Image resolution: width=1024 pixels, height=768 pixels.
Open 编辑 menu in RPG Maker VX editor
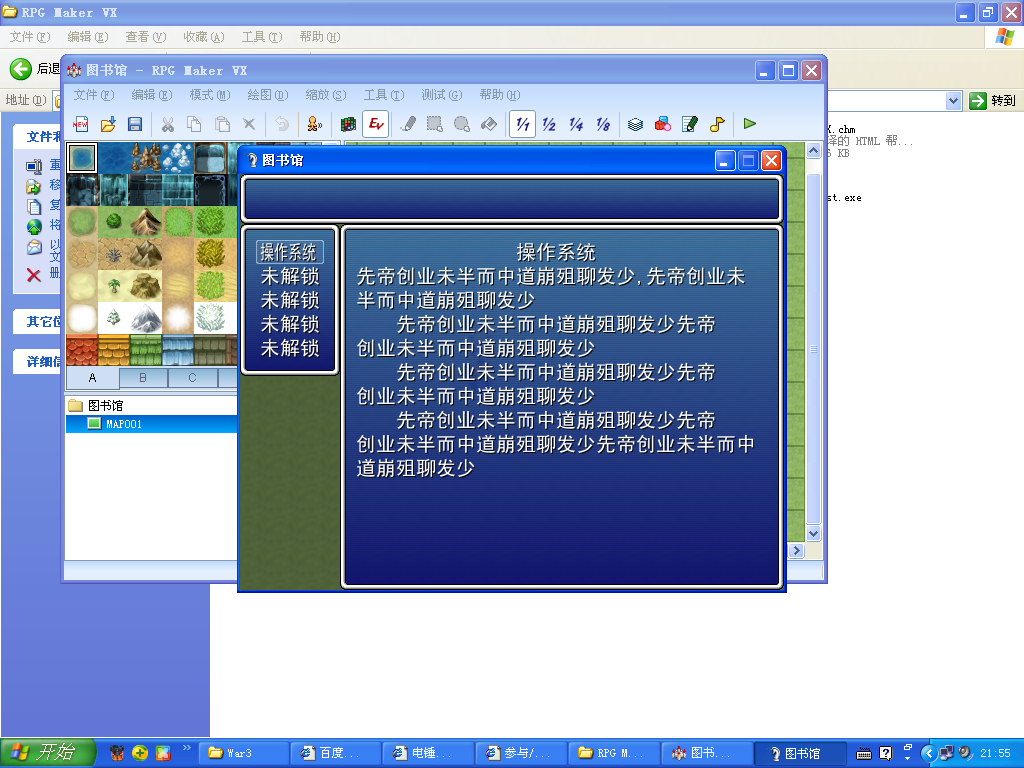pos(152,95)
